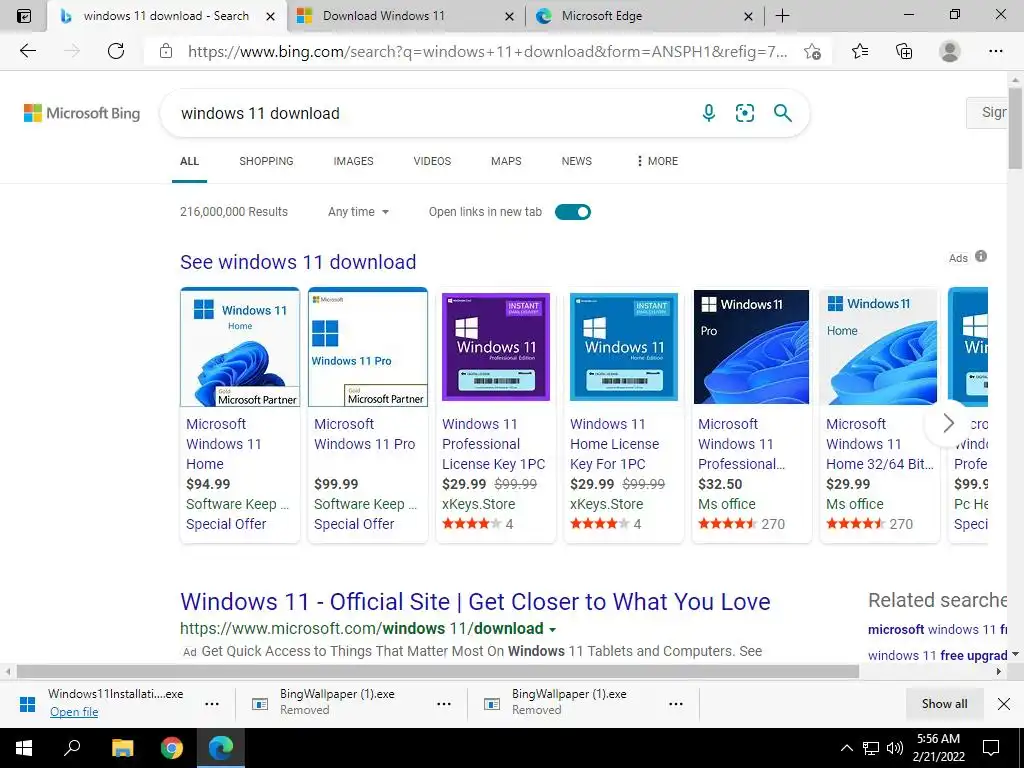Select the NEWS search tab
This screenshot has height=768, width=1024.
pyautogui.click(x=577, y=161)
